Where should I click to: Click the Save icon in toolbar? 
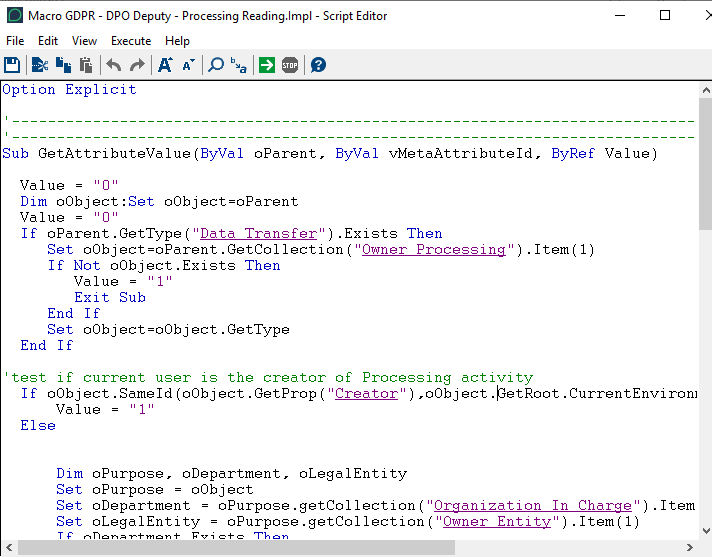pos(12,65)
